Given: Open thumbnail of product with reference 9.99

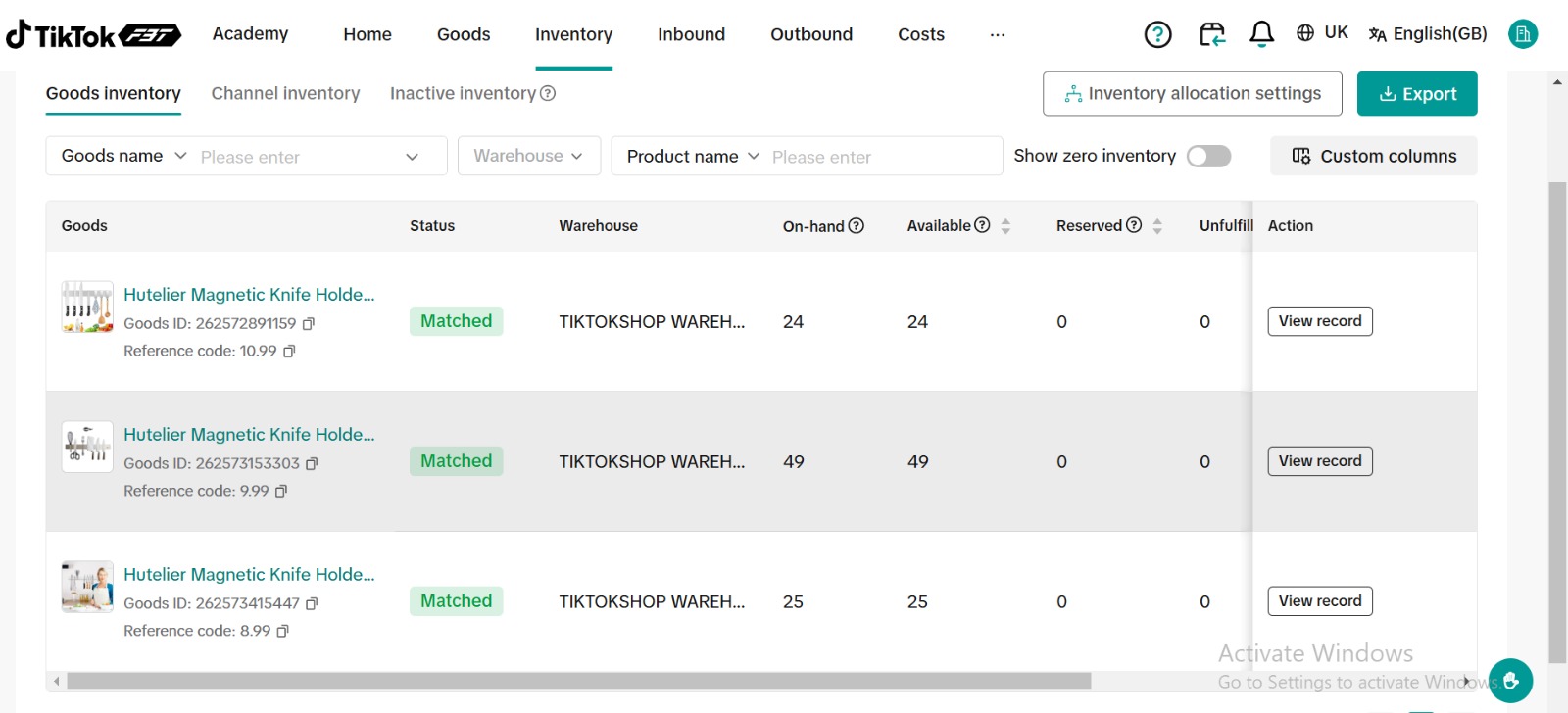Looking at the screenshot, I should point(87,447).
